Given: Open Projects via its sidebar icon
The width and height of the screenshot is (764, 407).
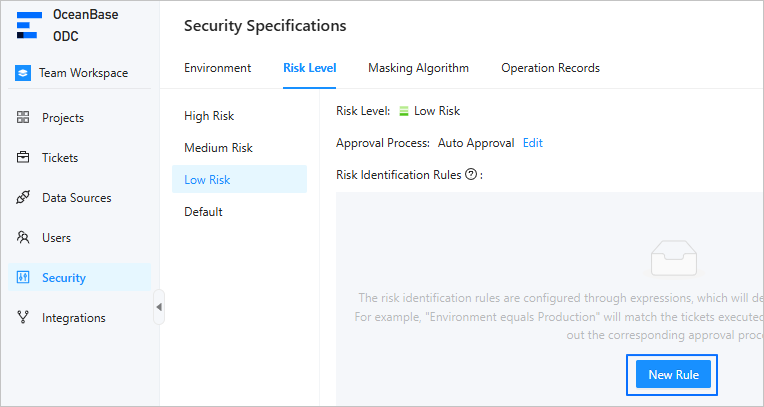Looking at the screenshot, I should [23, 118].
